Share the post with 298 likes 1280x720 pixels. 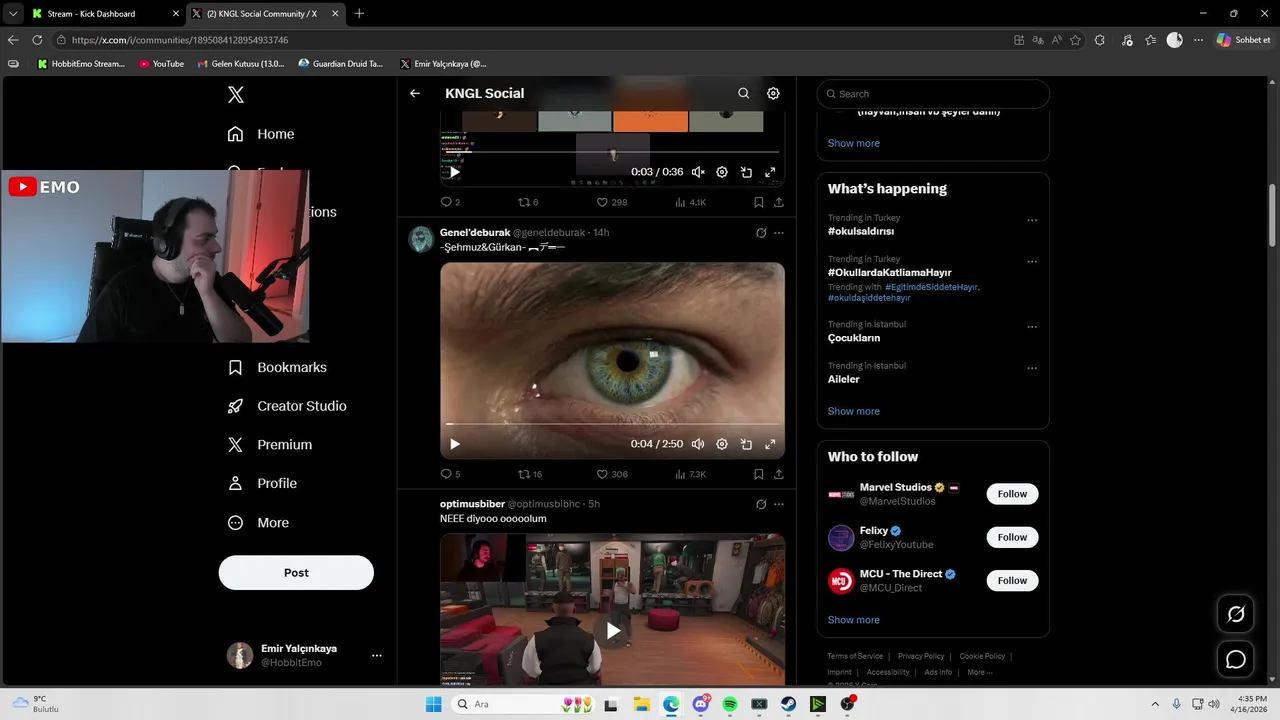point(779,202)
